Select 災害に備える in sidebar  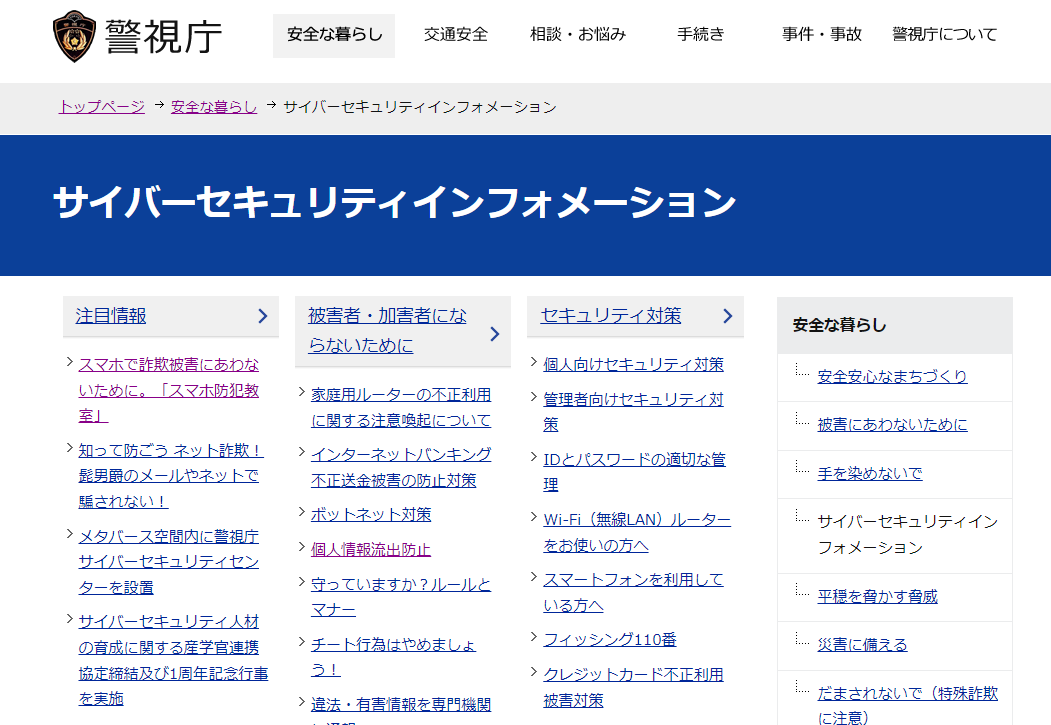pos(862,644)
